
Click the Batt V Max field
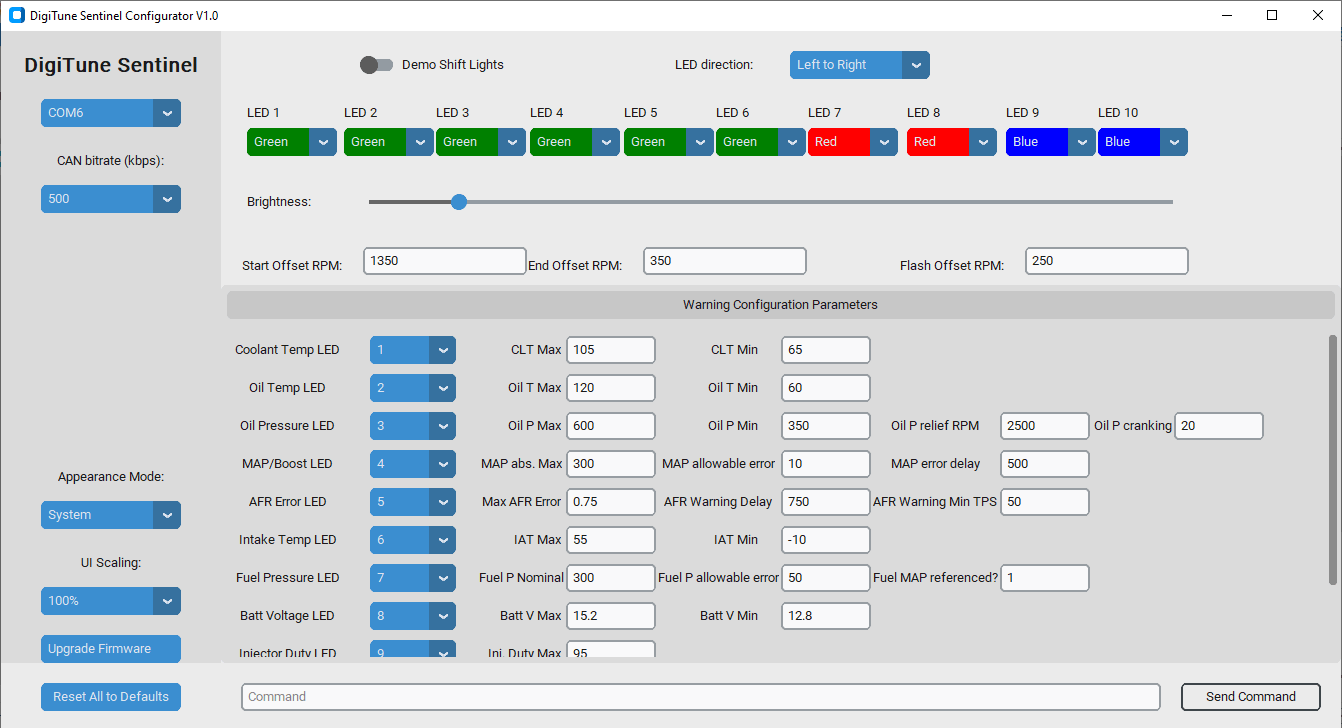click(611, 616)
